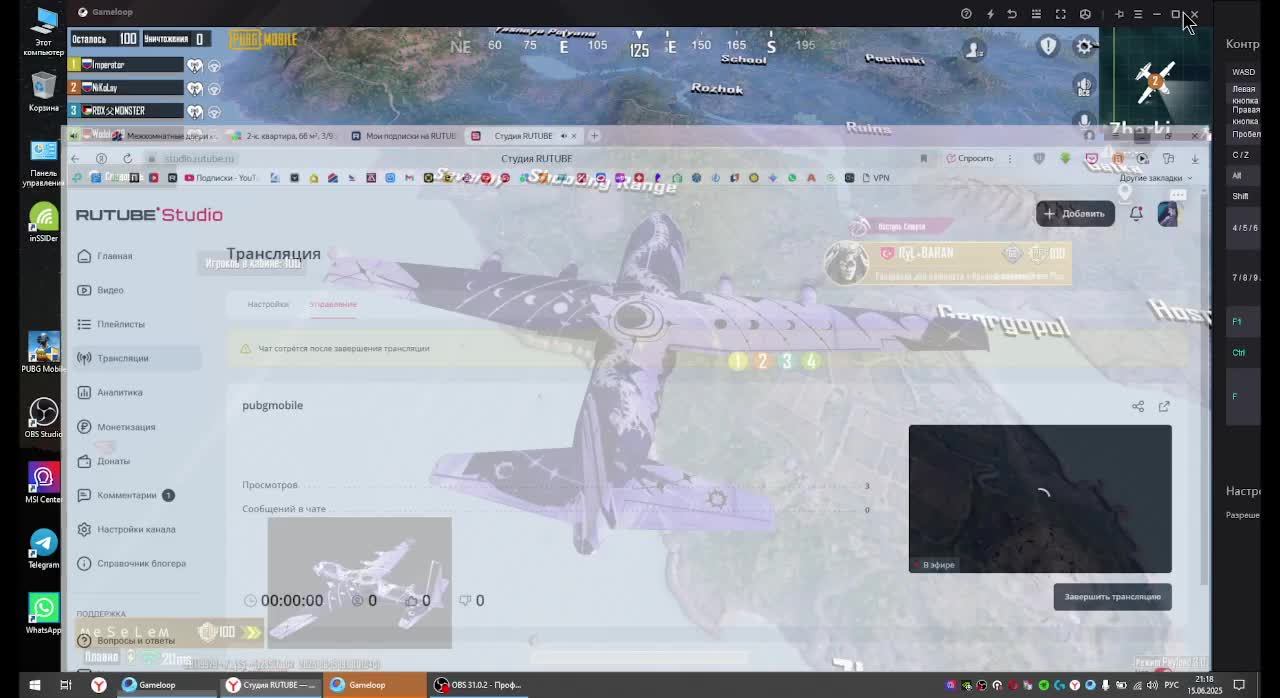The height and width of the screenshot is (698, 1280).
Task: Click the minimap airplane marker
Action: click(x=1155, y=82)
